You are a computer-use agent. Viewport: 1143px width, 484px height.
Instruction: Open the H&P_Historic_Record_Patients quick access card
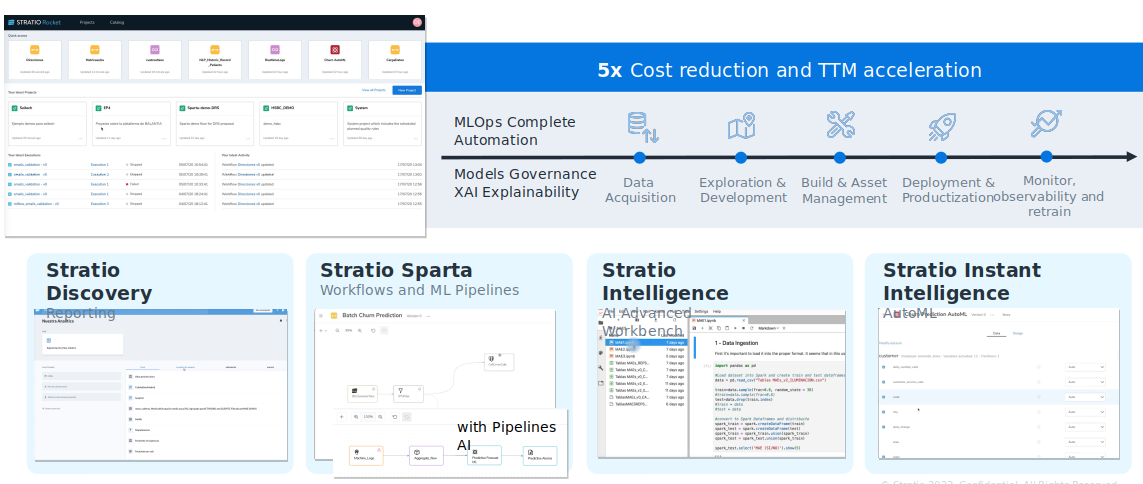tap(214, 60)
